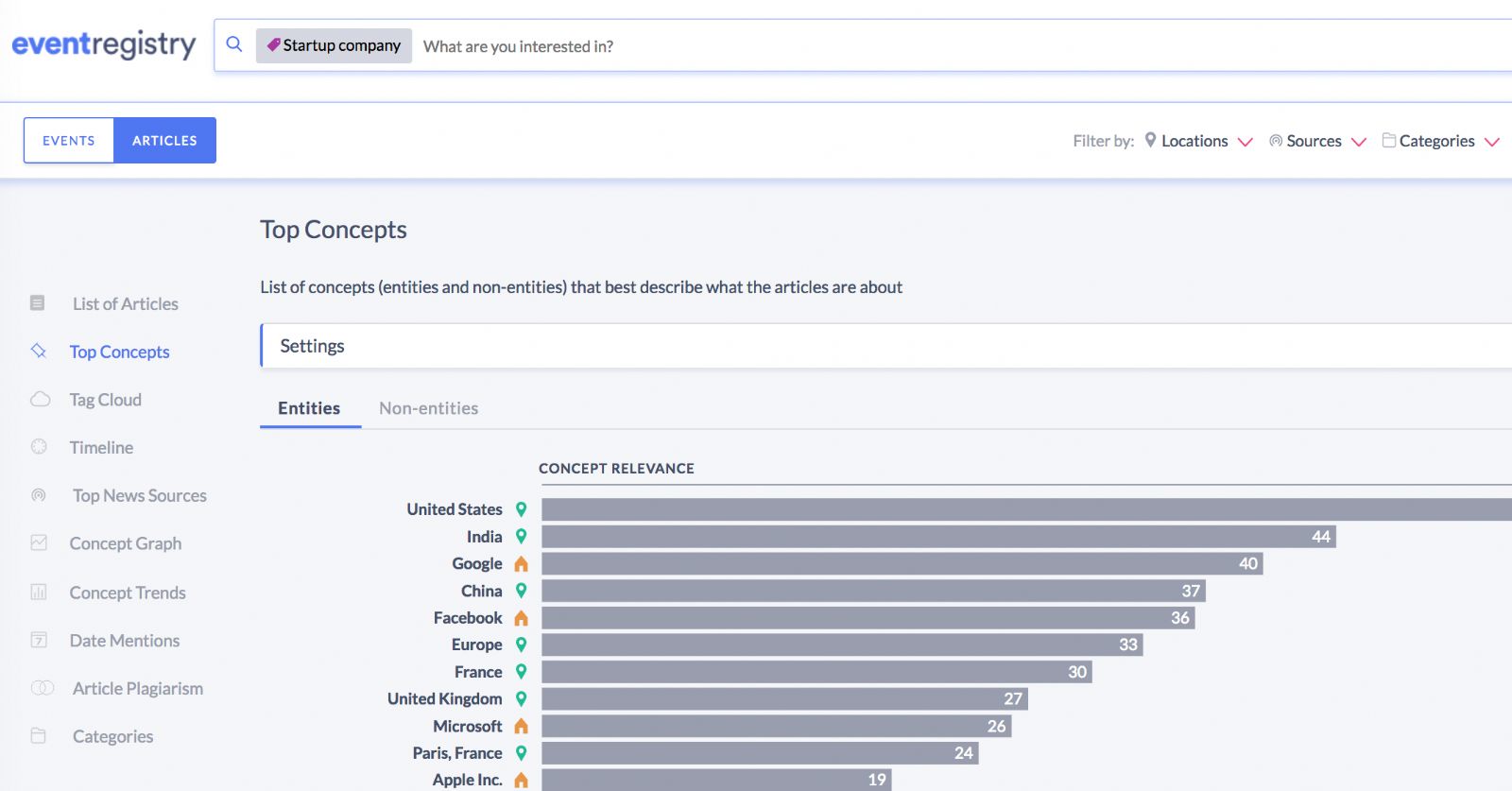This screenshot has height=791, width=1512.
Task: Click the CONCEPT RELEVANCE chart heading
Action: pos(616,468)
